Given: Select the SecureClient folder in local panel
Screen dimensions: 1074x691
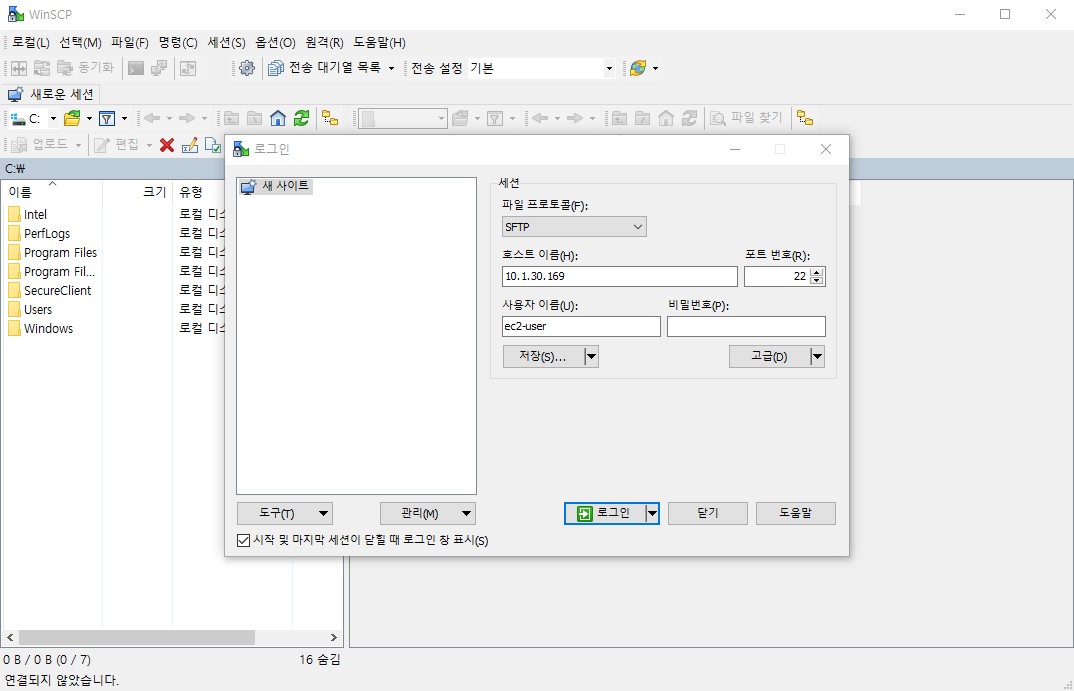Looking at the screenshot, I should pyautogui.click(x=58, y=290).
